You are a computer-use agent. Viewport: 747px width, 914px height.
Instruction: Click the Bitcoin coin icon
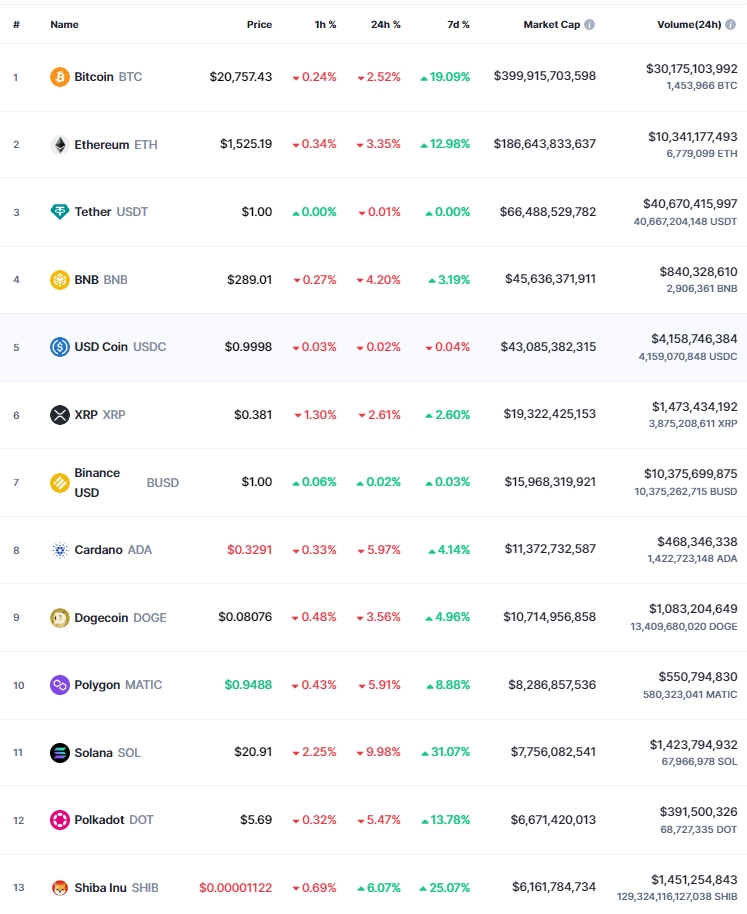coord(59,76)
